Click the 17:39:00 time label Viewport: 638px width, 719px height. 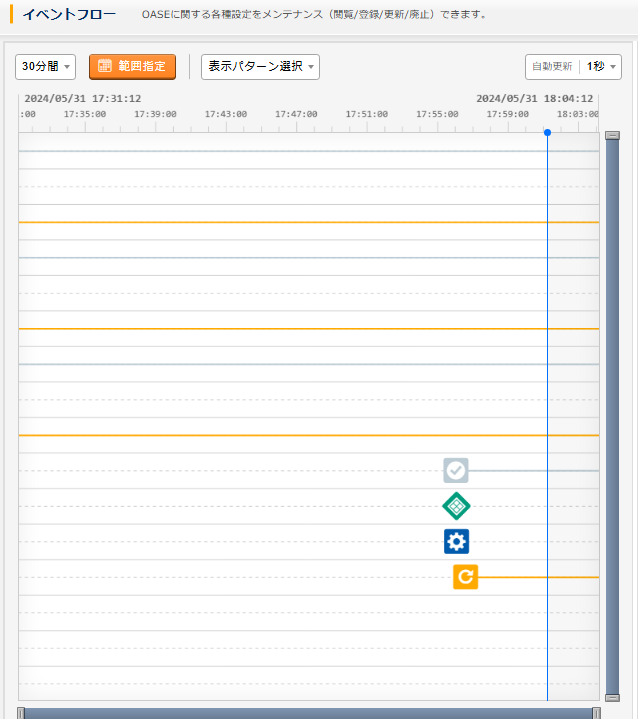tap(155, 114)
